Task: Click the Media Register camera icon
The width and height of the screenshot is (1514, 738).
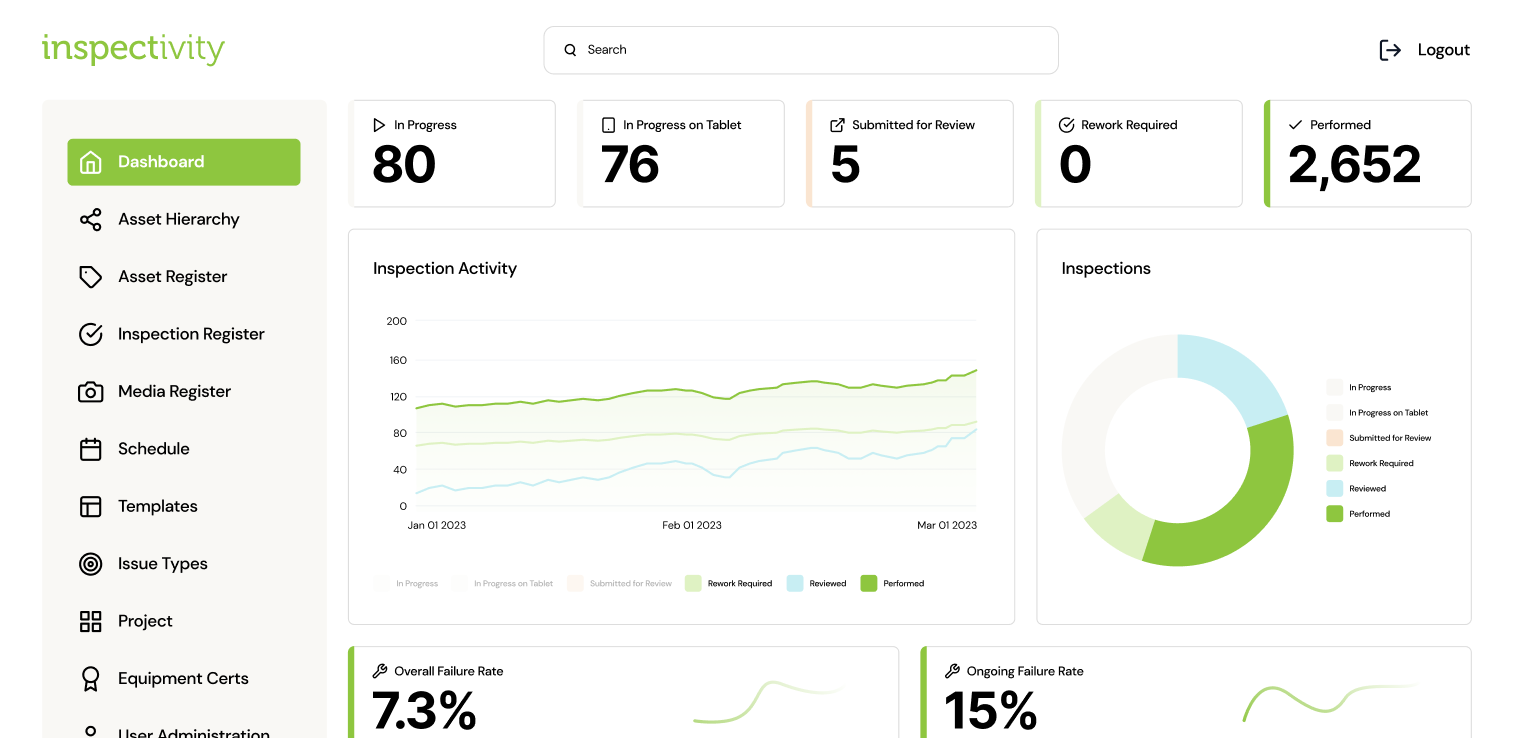Action: tap(90, 392)
